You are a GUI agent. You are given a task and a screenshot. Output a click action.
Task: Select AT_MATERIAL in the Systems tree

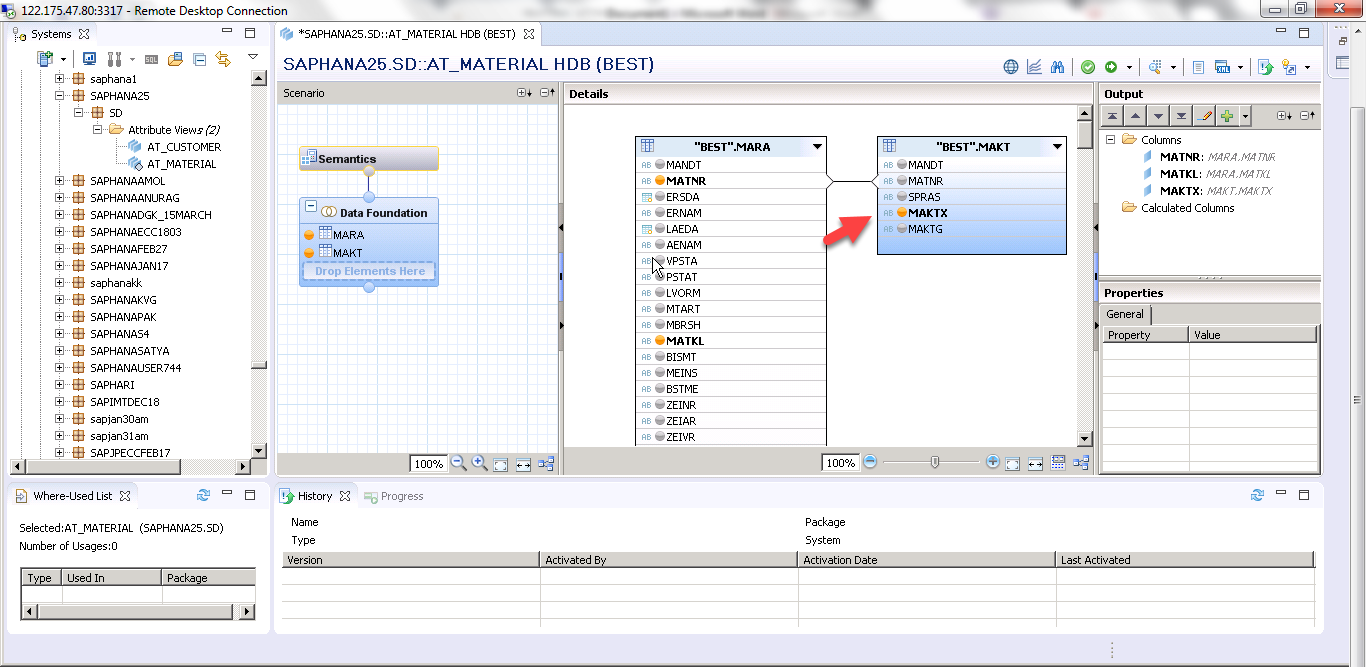coord(181,164)
